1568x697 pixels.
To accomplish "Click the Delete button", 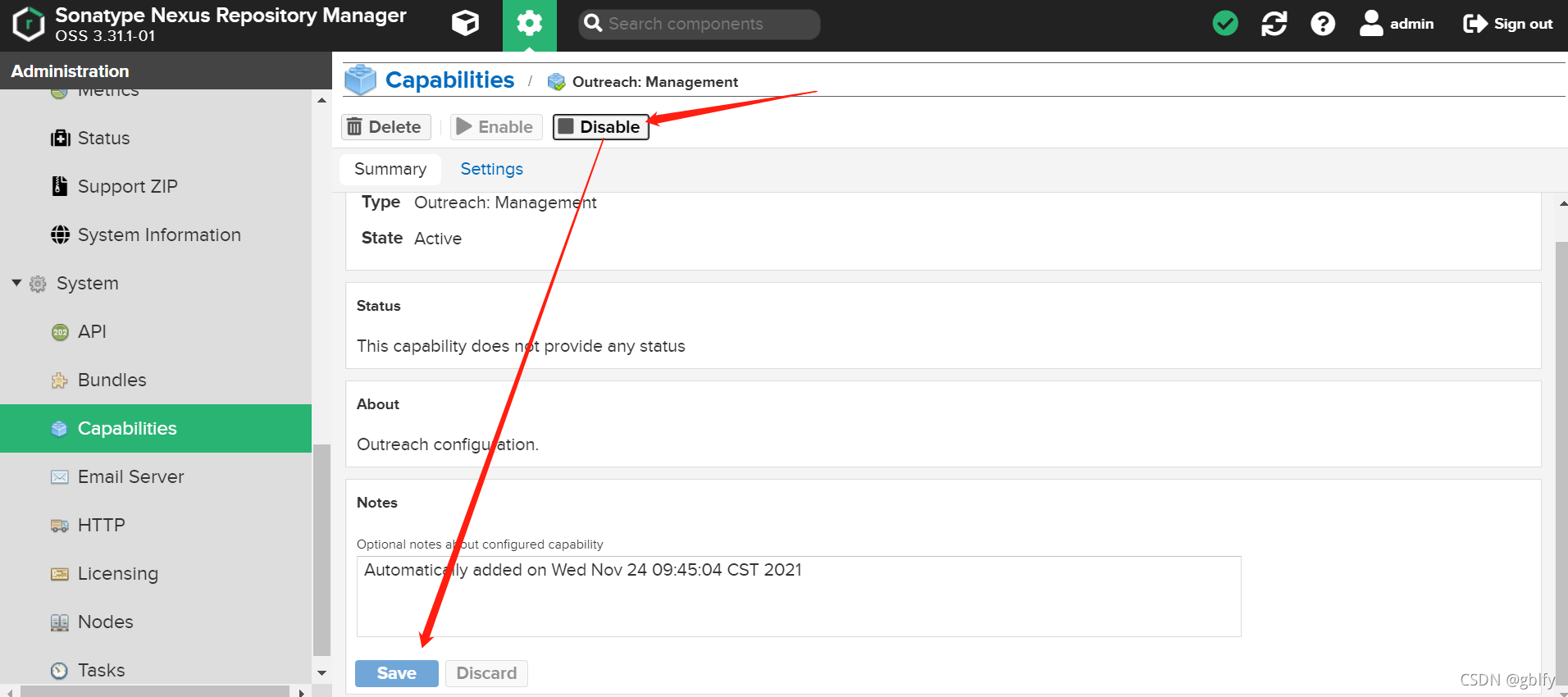I will (x=385, y=127).
